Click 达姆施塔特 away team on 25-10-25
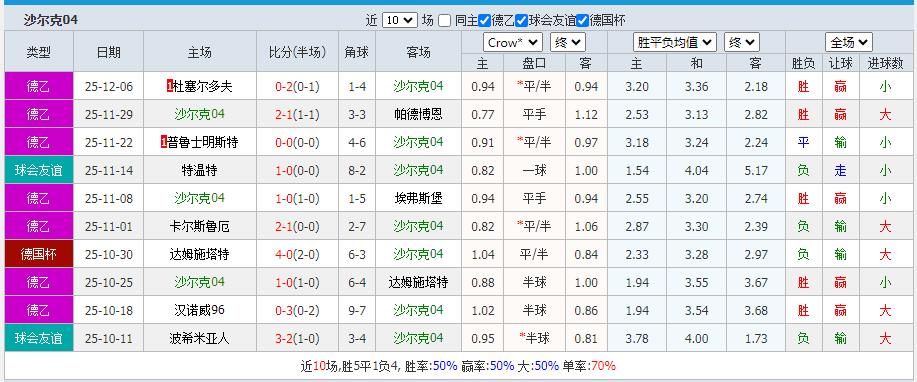The image size is (917, 382). [x=418, y=283]
